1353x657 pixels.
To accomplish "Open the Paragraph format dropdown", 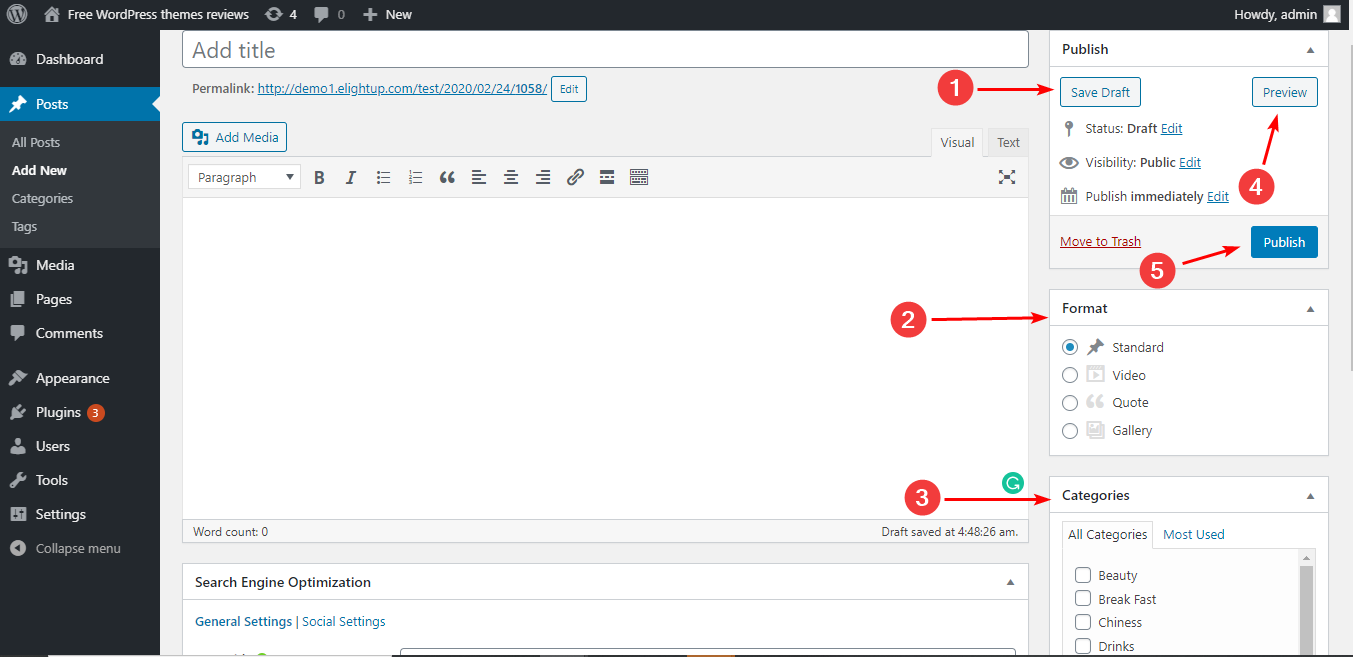I will click(244, 177).
